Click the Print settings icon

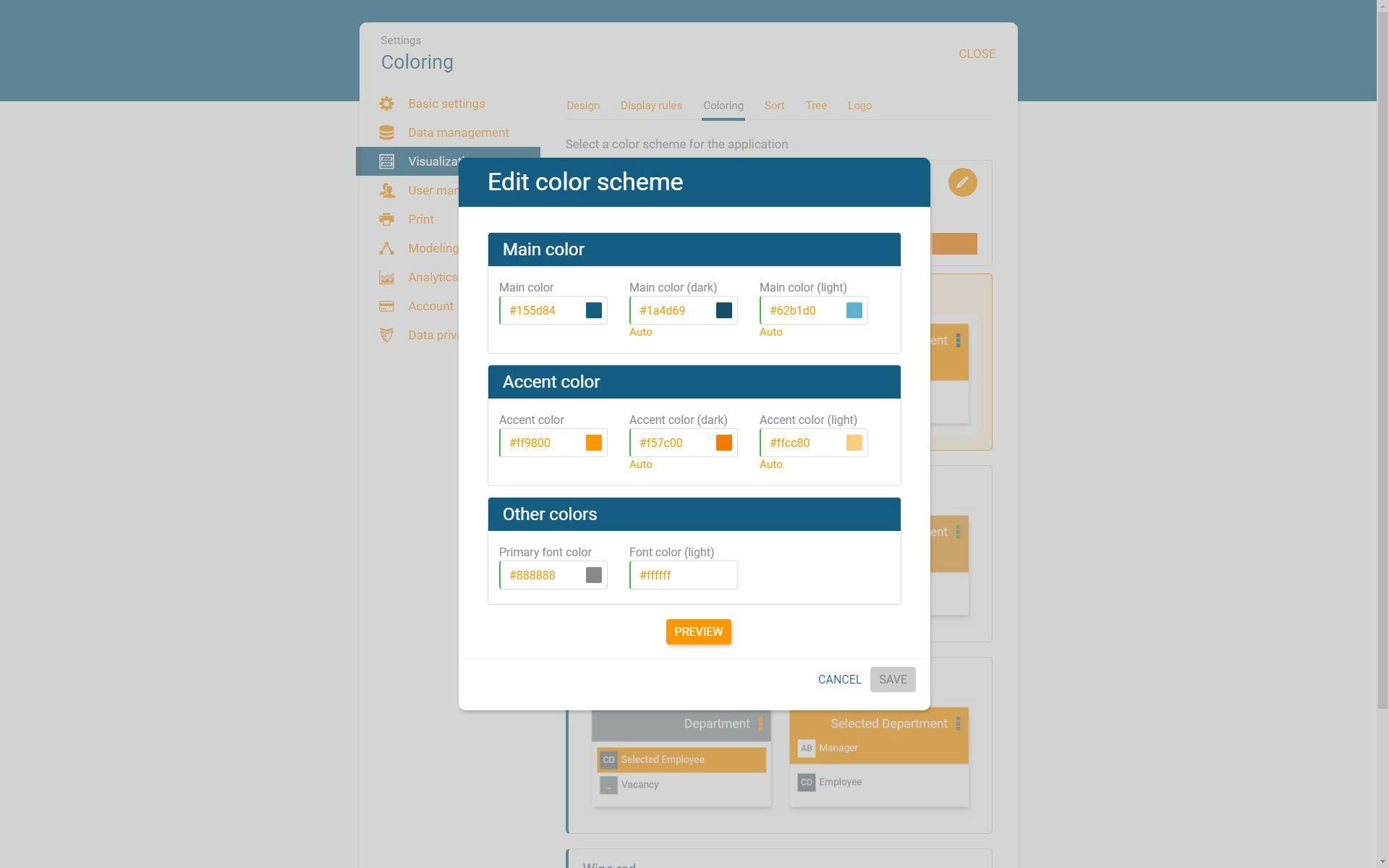[388, 219]
